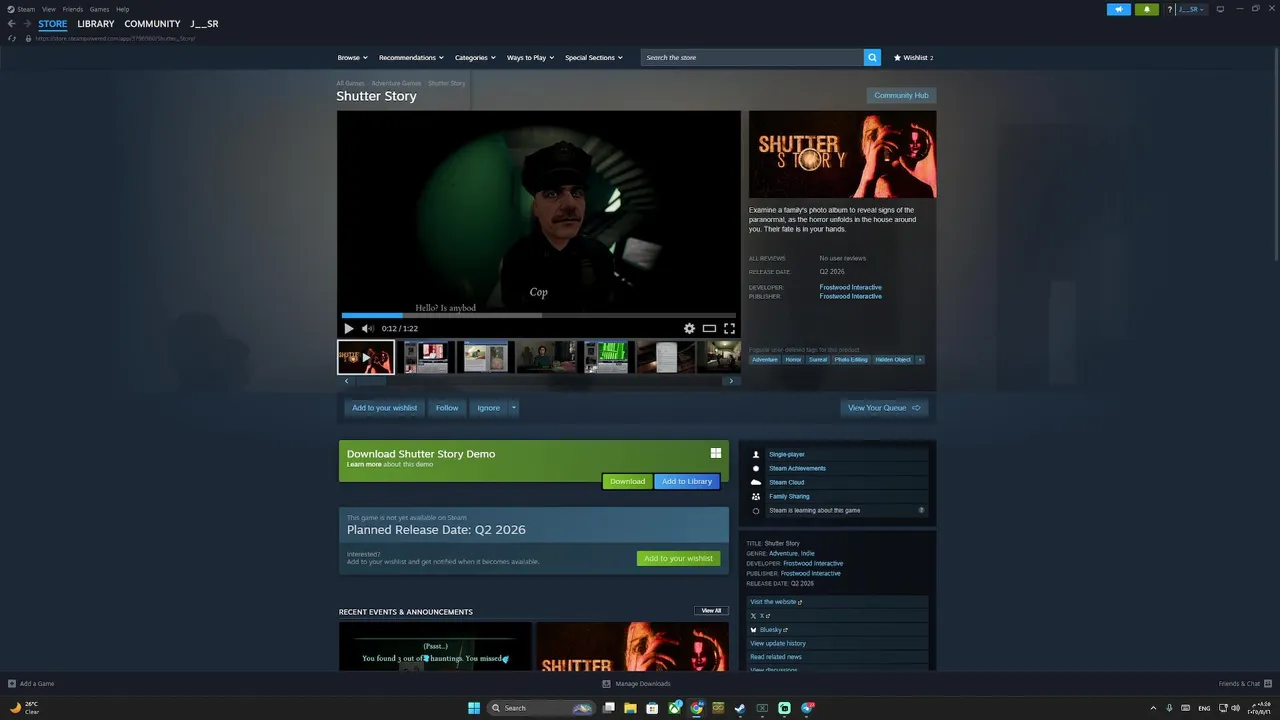Open the Community Hub button
The width and height of the screenshot is (1280, 720).
tap(901, 95)
